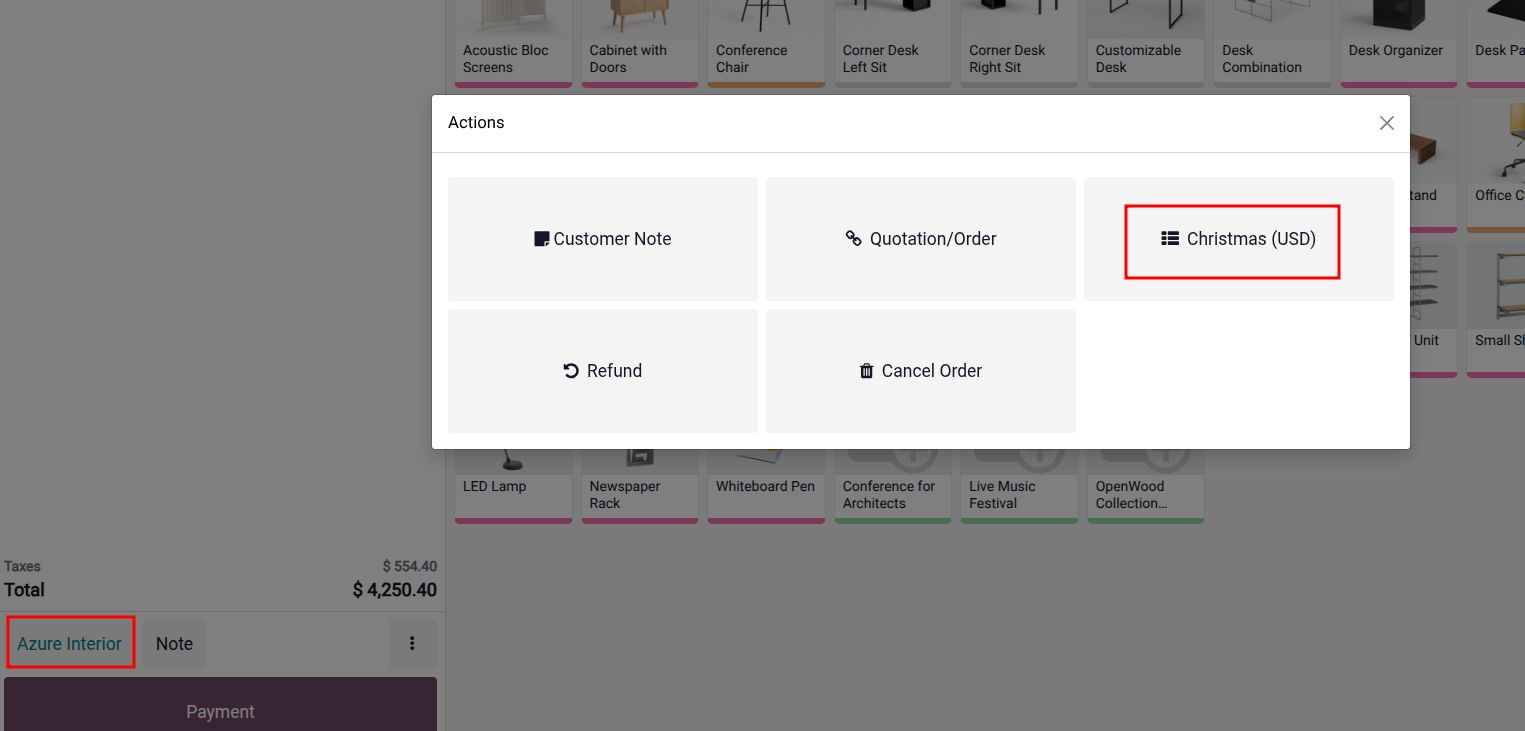
Task: Close the Actions dialog
Action: tap(1386, 123)
